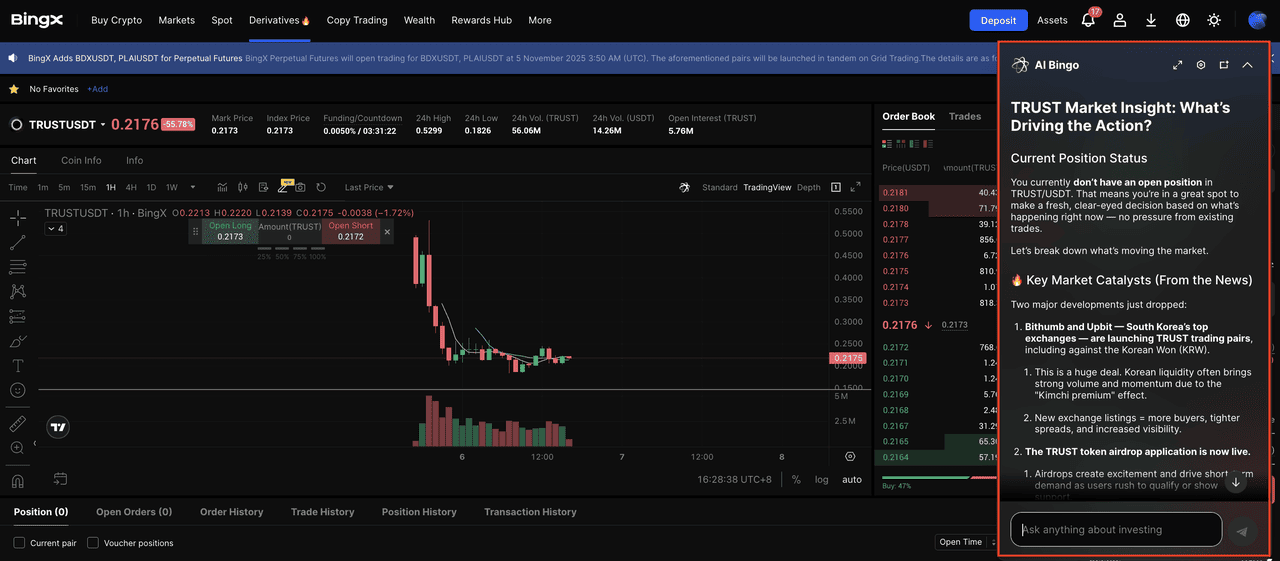Start a new AI Bingo chat
The image size is (1280, 561).
[x=1224, y=65]
